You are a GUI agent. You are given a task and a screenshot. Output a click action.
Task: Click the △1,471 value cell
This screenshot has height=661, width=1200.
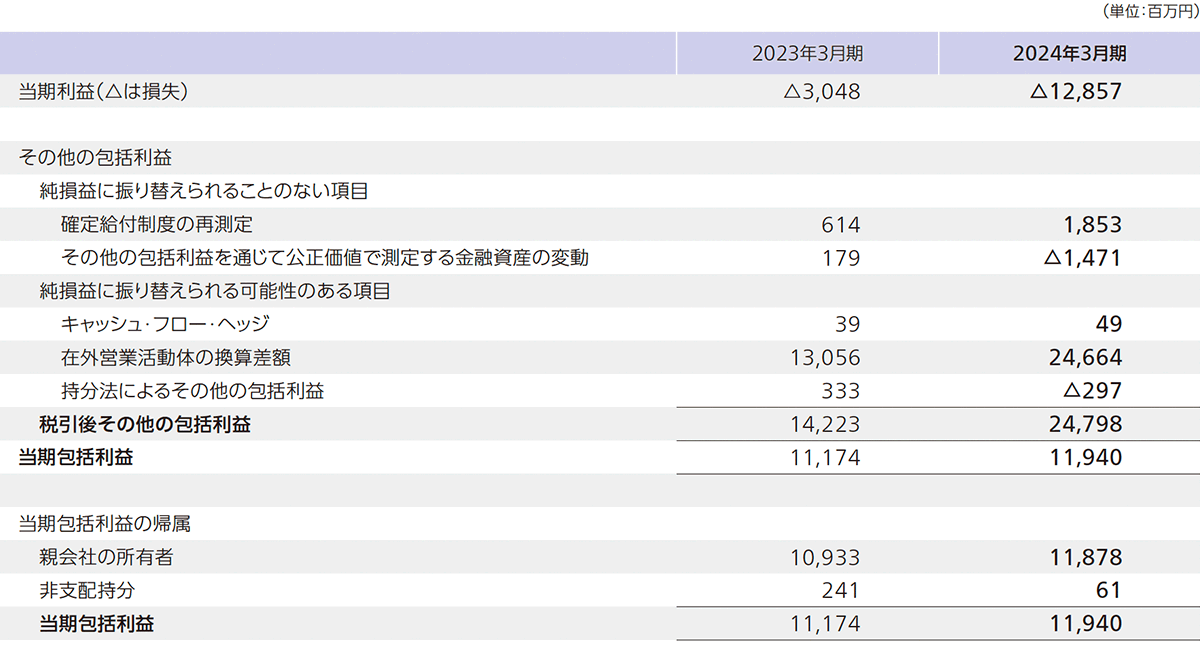coord(1082,258)
